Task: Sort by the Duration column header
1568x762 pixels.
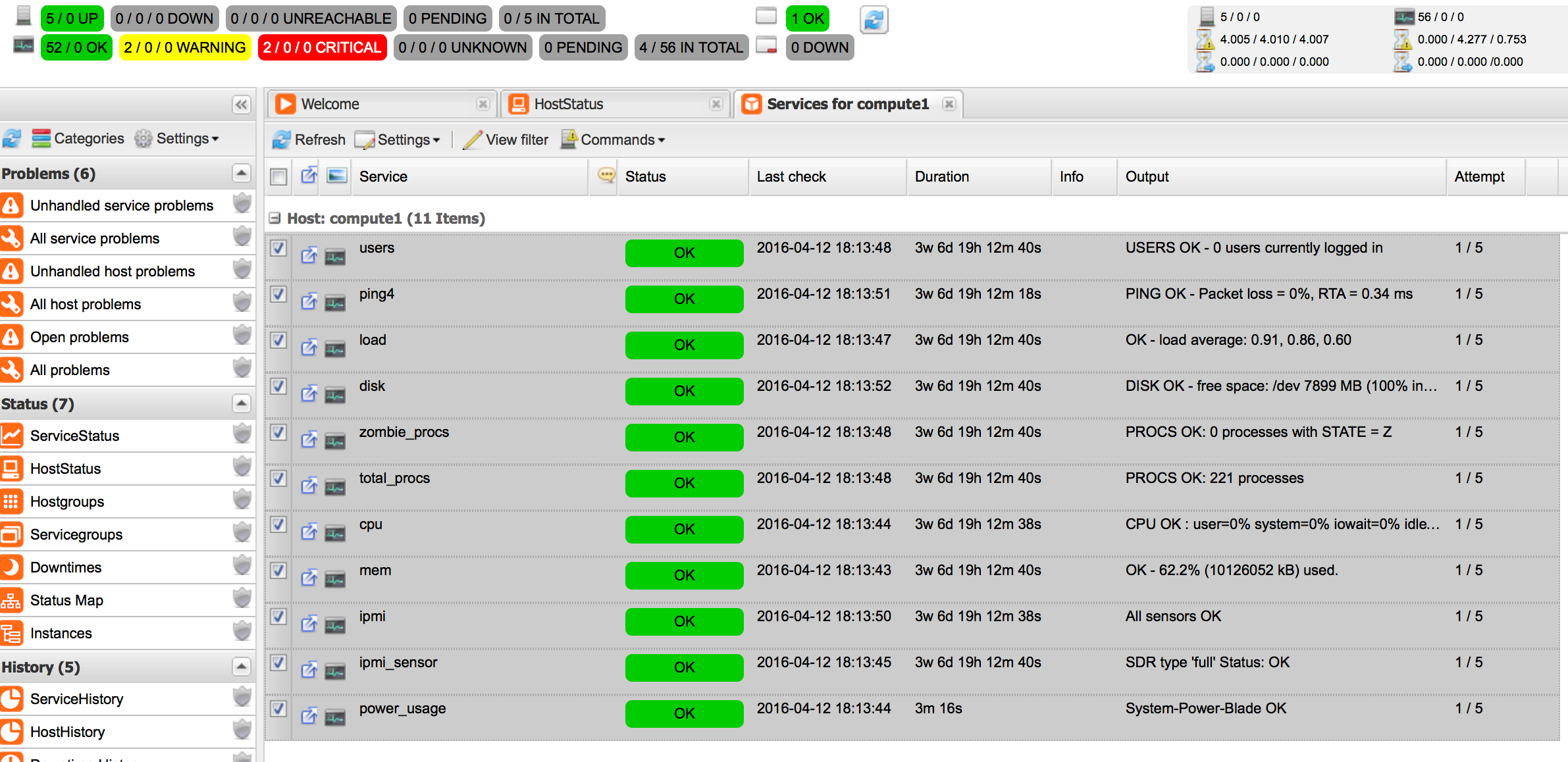Action: pyautogui.click(x=979, y=176)
